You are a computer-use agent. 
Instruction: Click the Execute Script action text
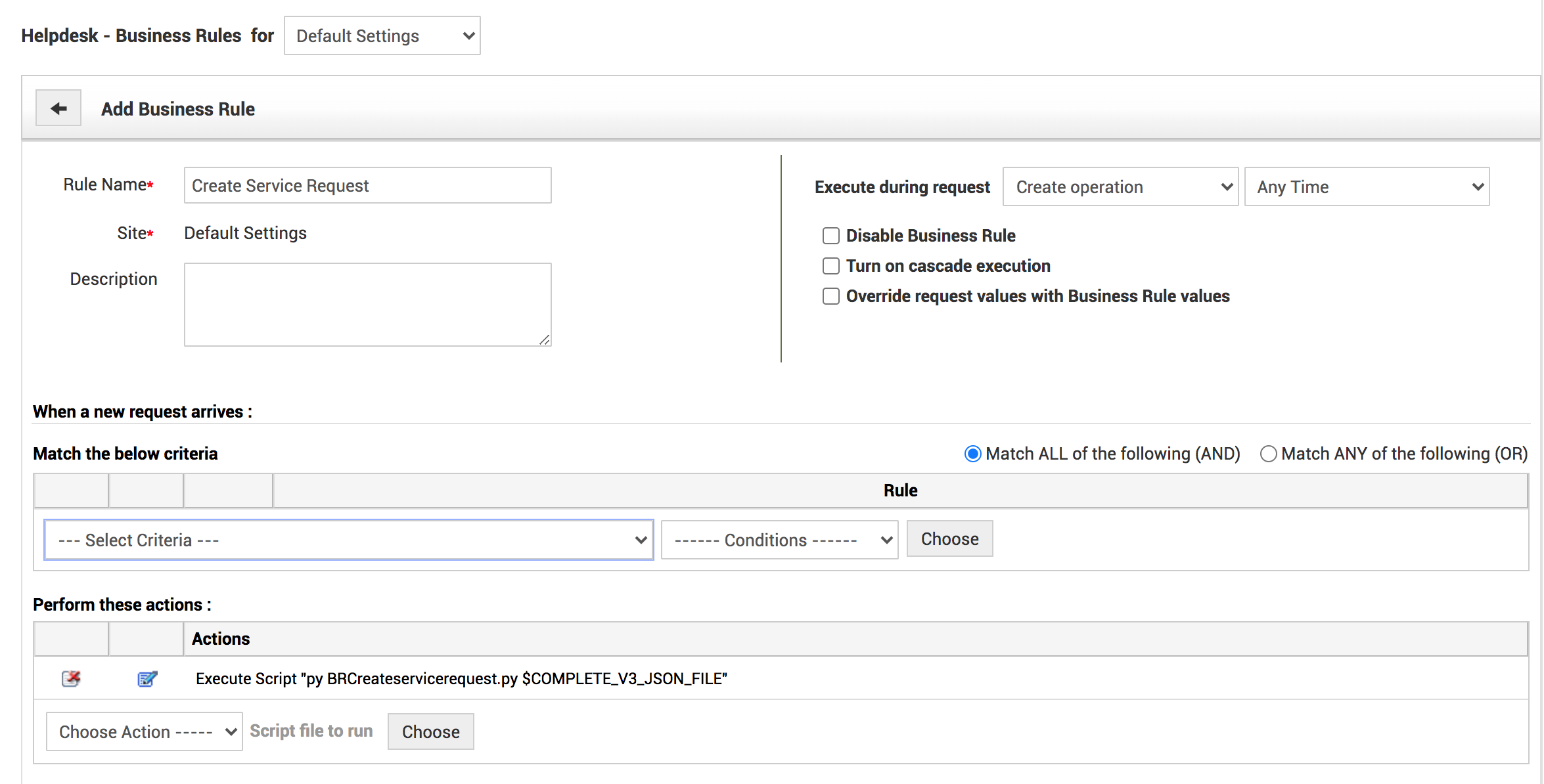pyautogui.click(x=461, y=678)
